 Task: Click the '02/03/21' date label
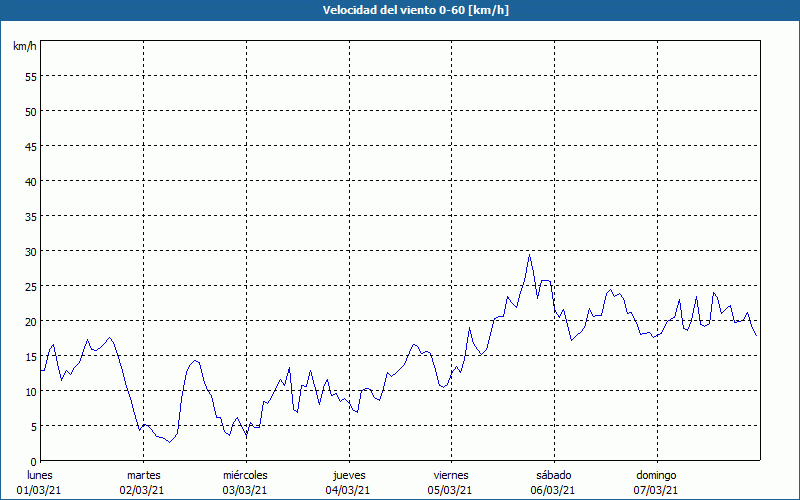click(x=142, y=490)
